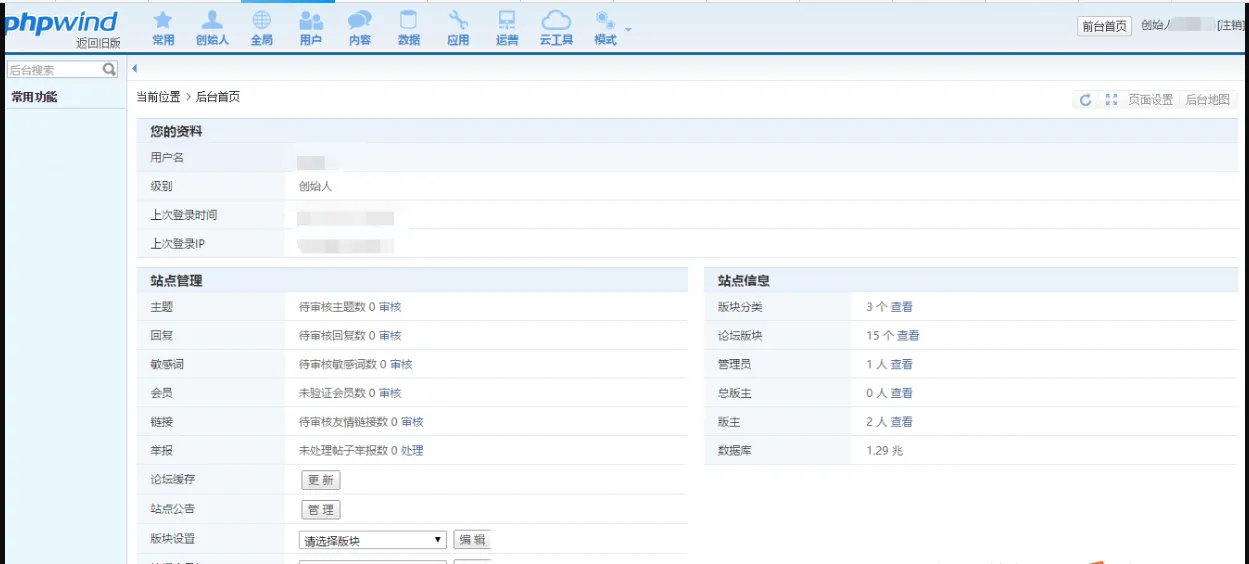The height and width of the screenshot is (564, 1249).
Task: Click the search magnifier icon
Action: (110, 70)
